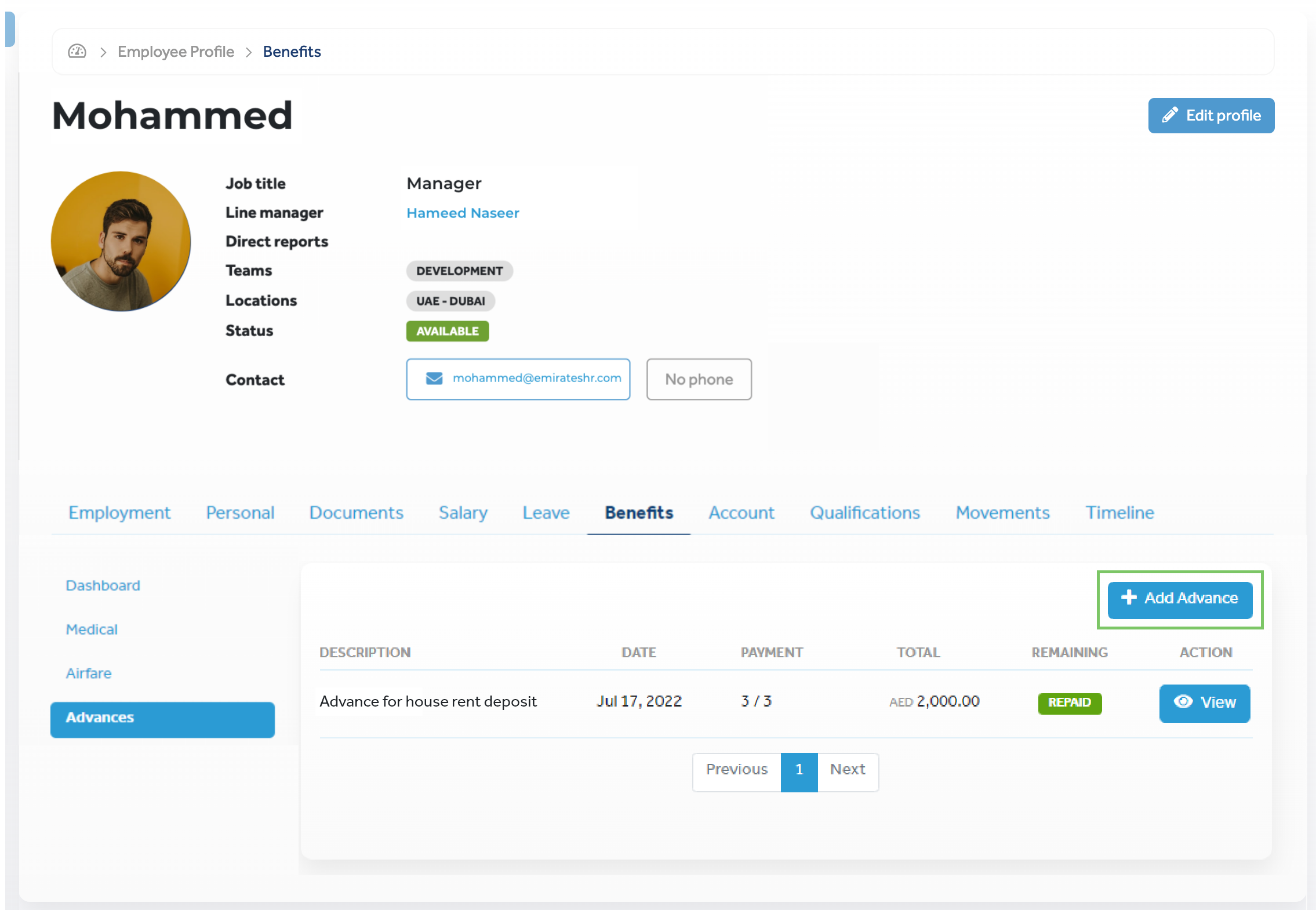Select Airfare in benefits sidebar

pos(88,674)
